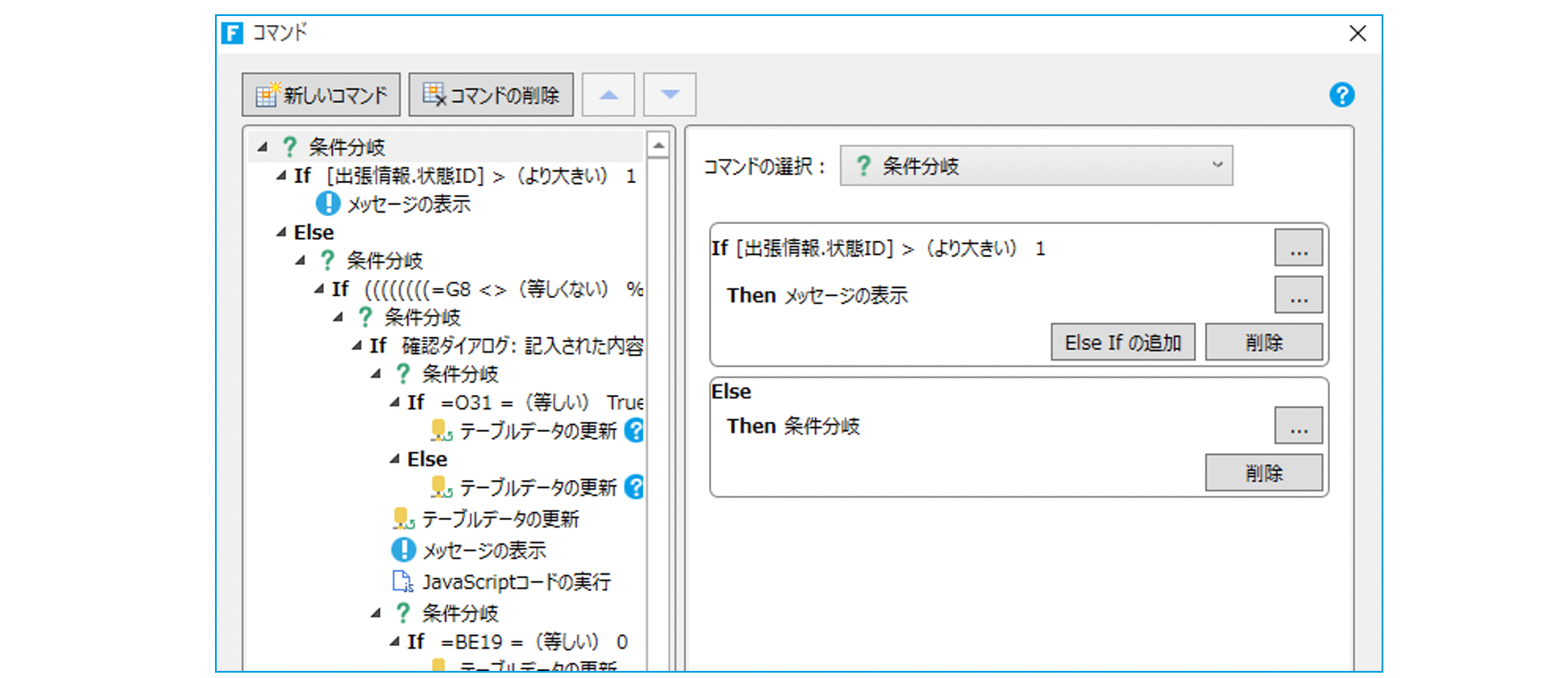Collapse the 条件分岐 node directly under the first Else
The width and height of the screenshot is (1568, 678).
[301, 260]
